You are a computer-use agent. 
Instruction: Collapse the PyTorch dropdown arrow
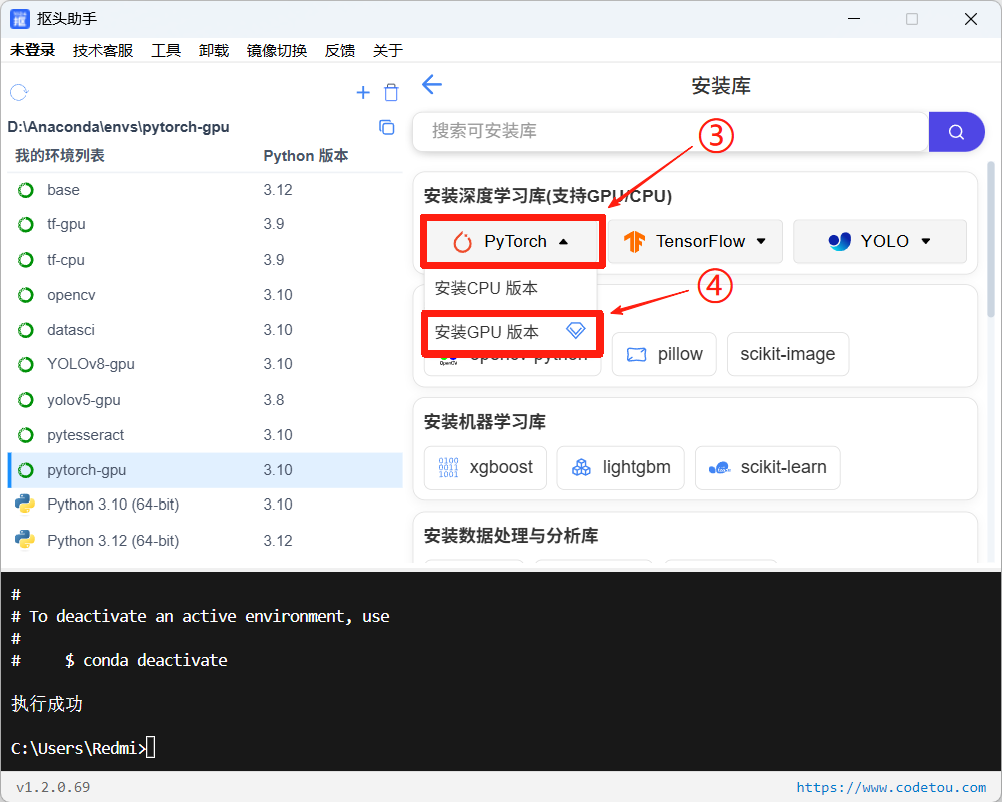[x=564, y=242]
